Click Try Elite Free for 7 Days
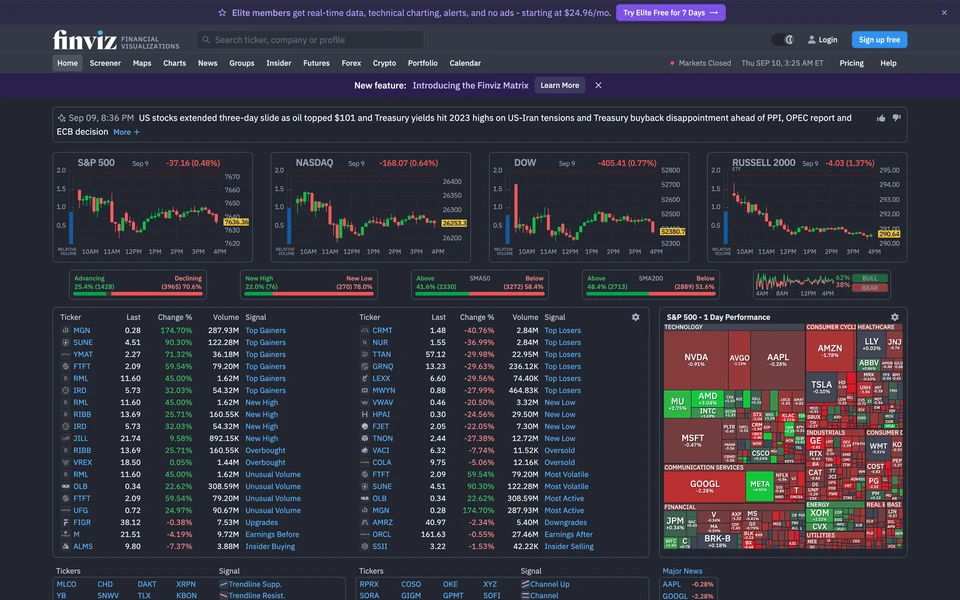The height and width of the screenshot is (600, 960). click(x=670, y=12)
